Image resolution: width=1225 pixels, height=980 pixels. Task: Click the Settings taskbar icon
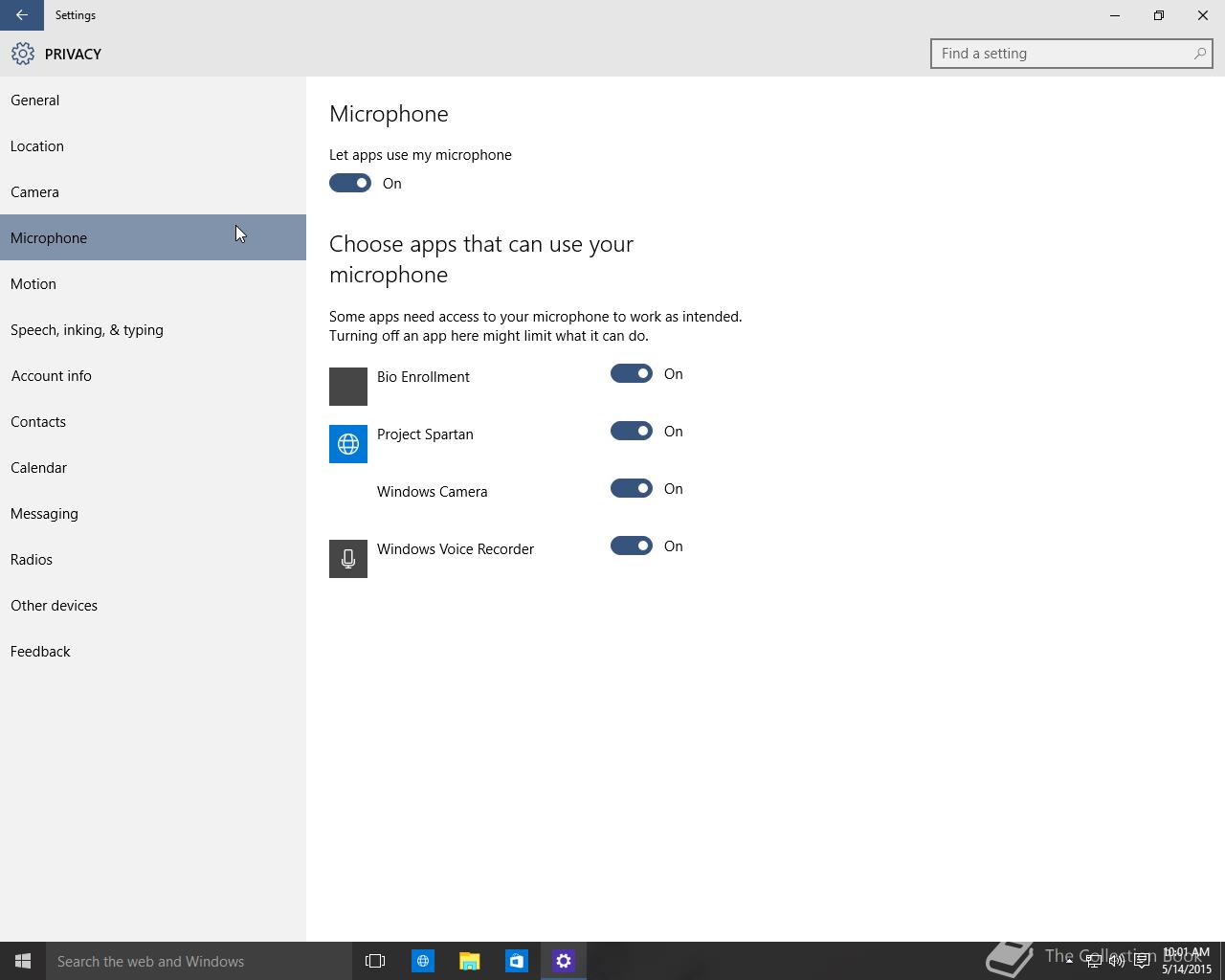point(564,961)
